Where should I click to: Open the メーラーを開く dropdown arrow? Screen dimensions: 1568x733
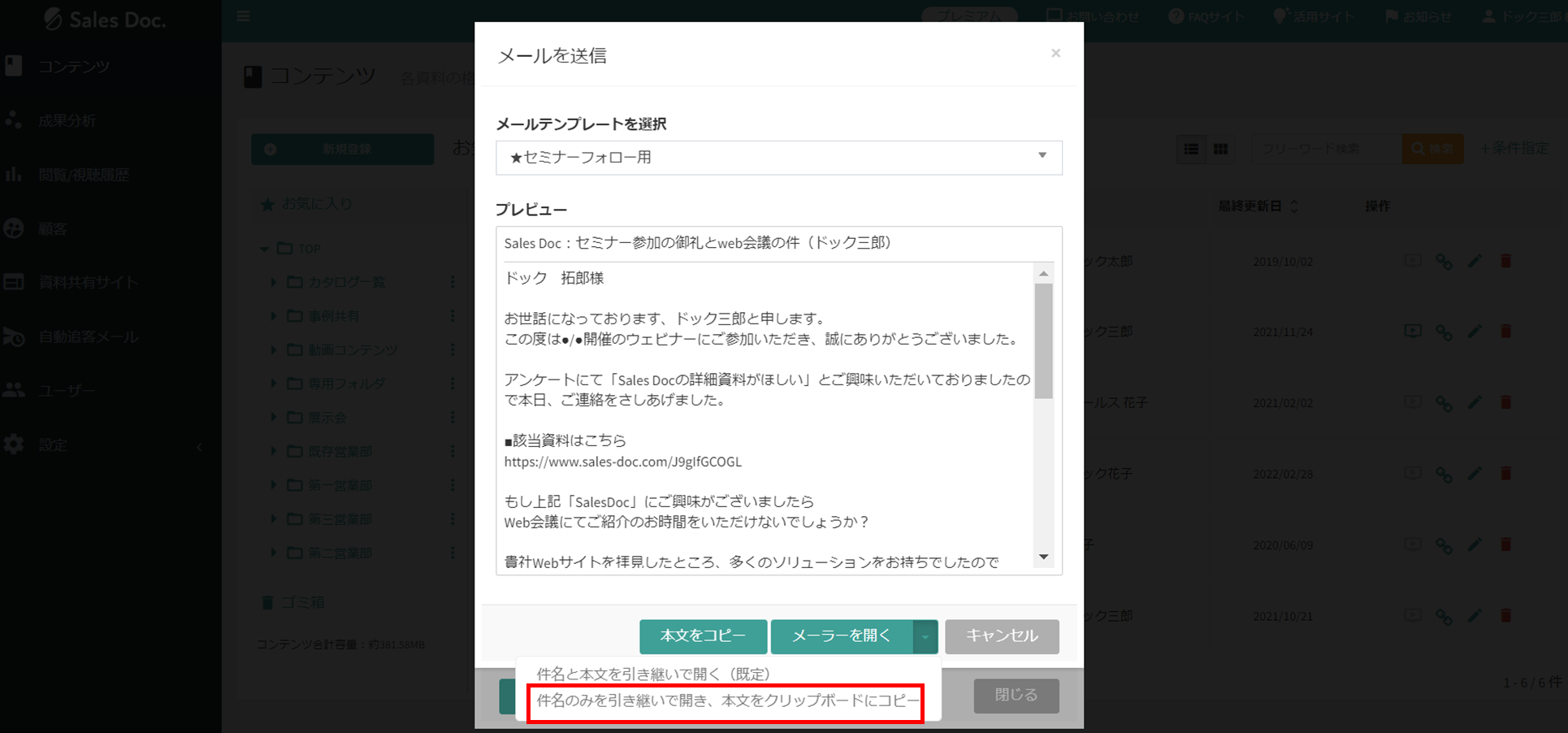pos(925,637)
